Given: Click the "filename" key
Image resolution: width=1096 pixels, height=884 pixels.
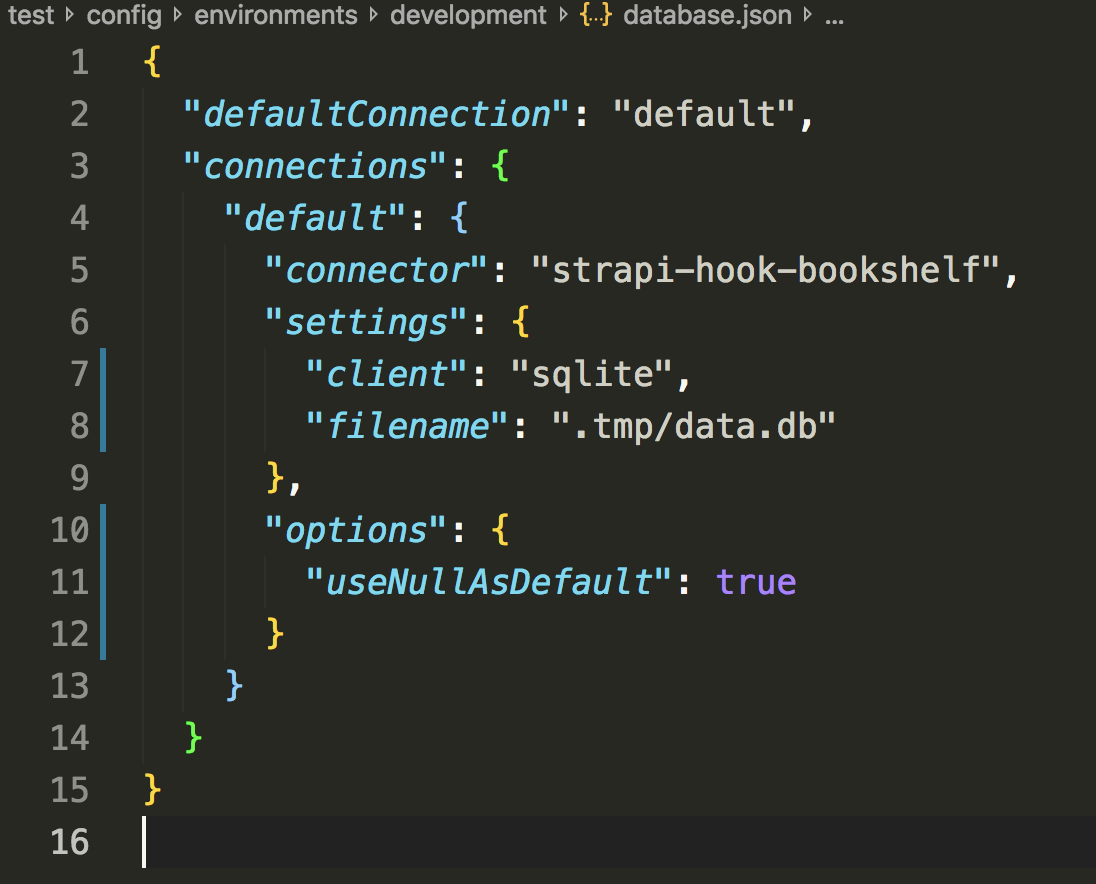Looking at the screenshot, I should 406,426.
